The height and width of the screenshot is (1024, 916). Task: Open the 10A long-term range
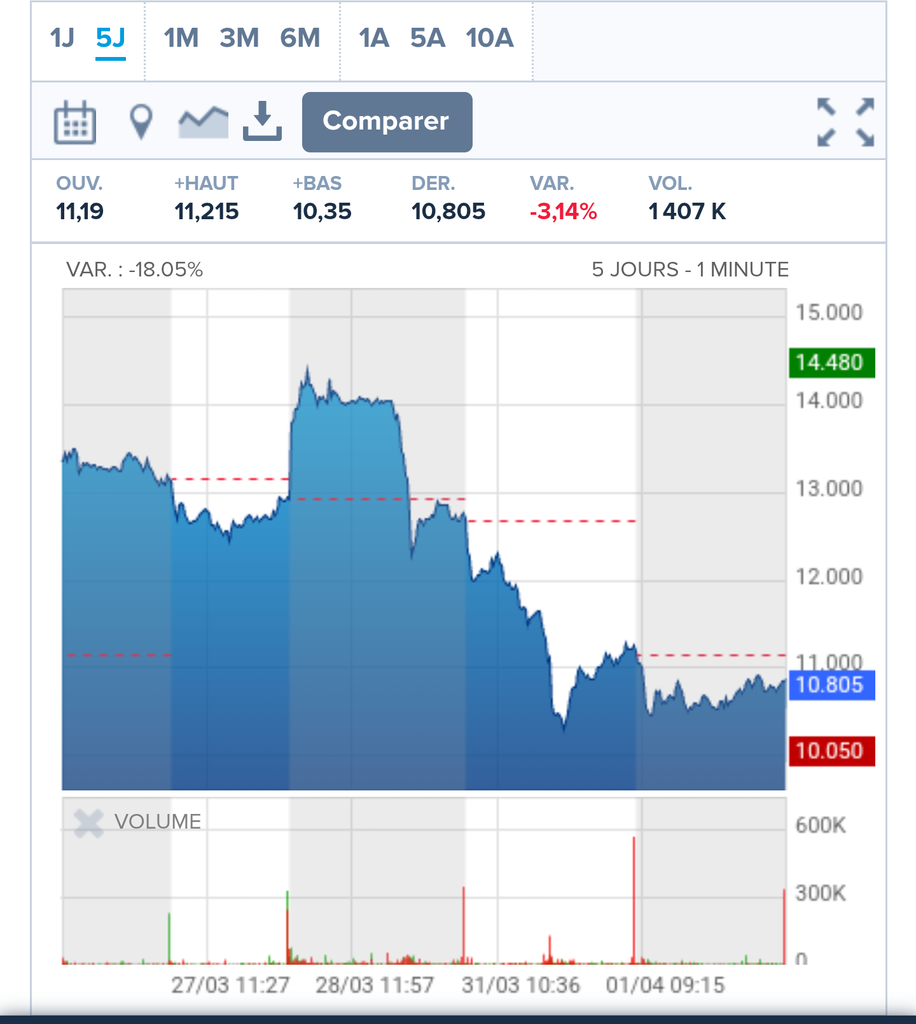click(x=489, y=38)
